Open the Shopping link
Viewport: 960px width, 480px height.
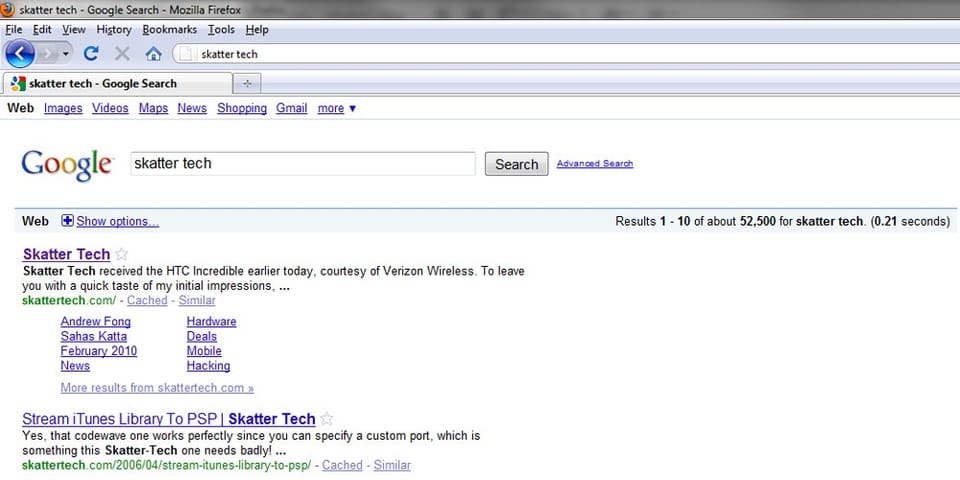[x=242, y=108]
